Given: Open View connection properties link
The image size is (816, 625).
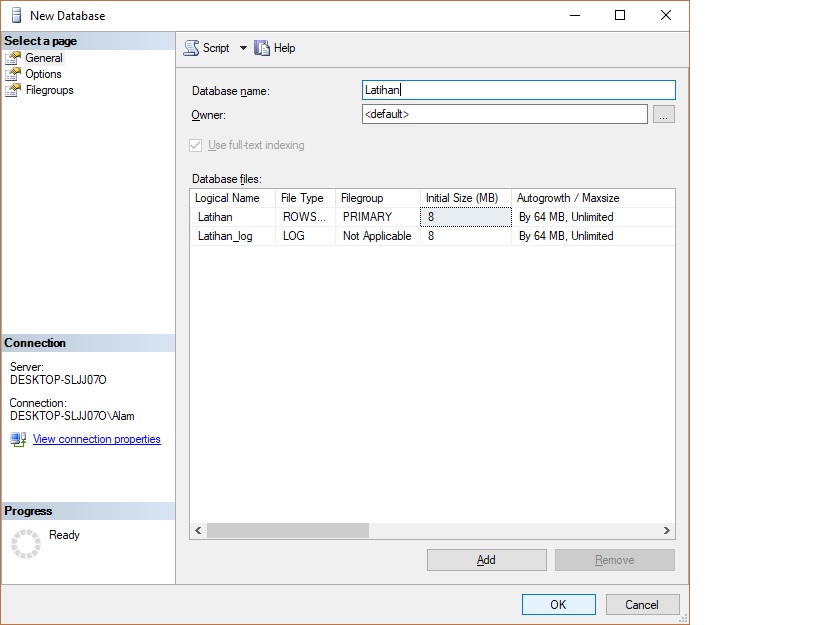Looking at the screenshot, I should 96,438.
